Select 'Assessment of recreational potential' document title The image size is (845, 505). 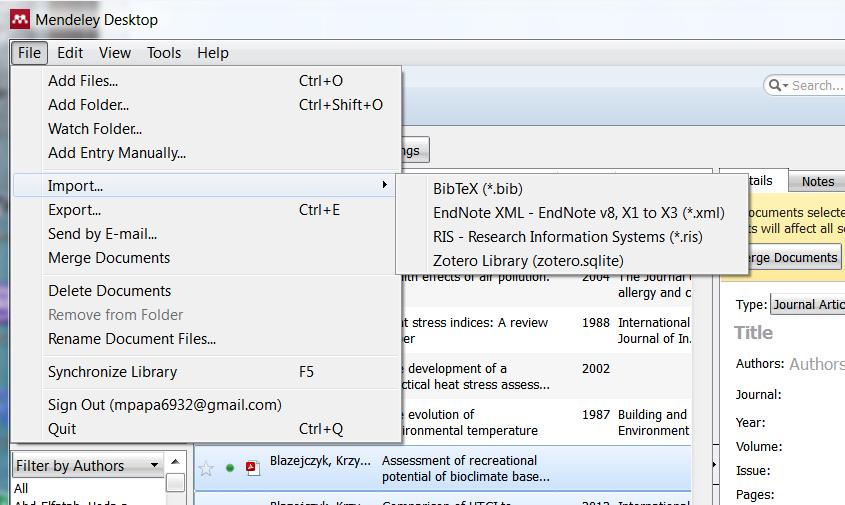tap(466, 468)
